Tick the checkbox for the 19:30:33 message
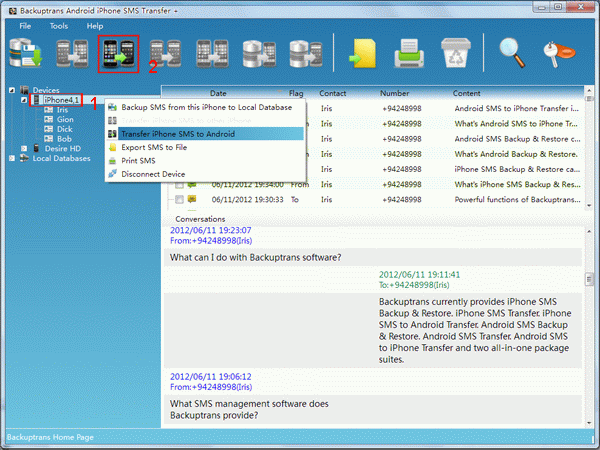The width and height of the screenshot is (600, 450). pyautogui.click(x=179, y=199)
